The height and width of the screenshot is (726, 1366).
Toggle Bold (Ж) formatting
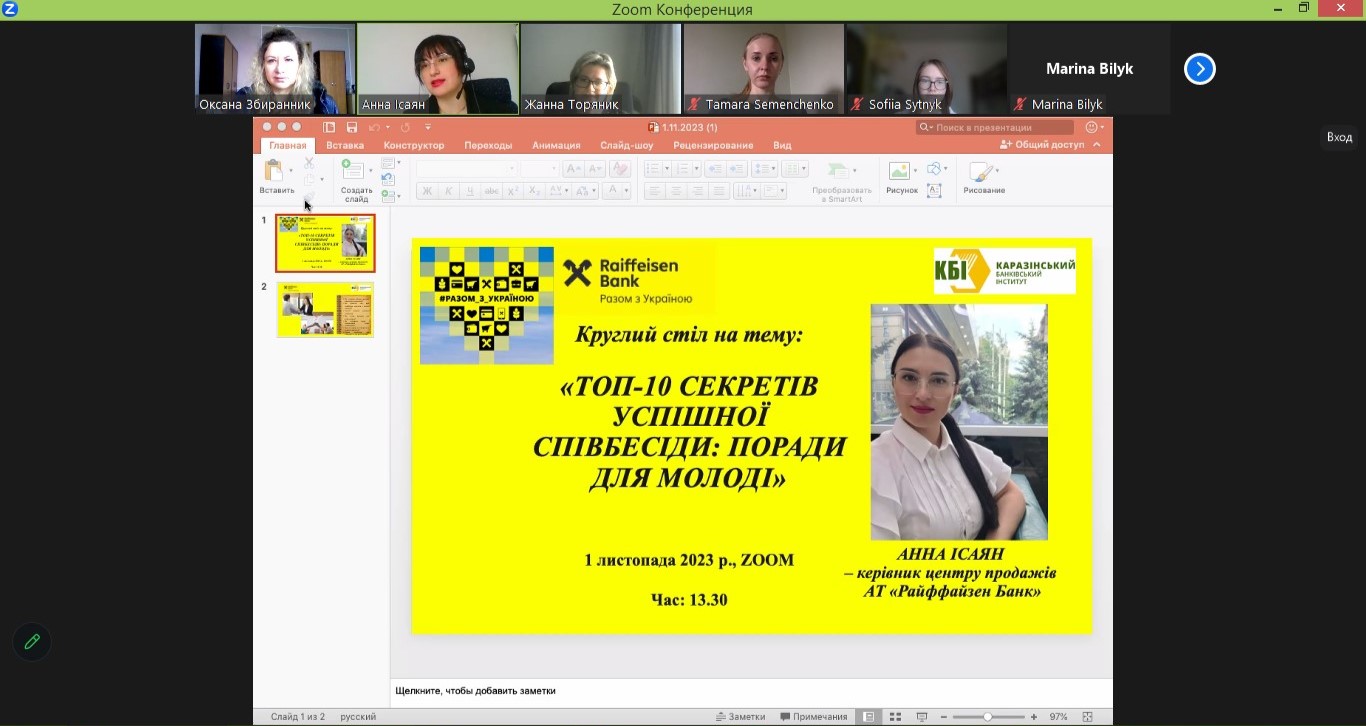pyautogui.click(x=427, y=191)
